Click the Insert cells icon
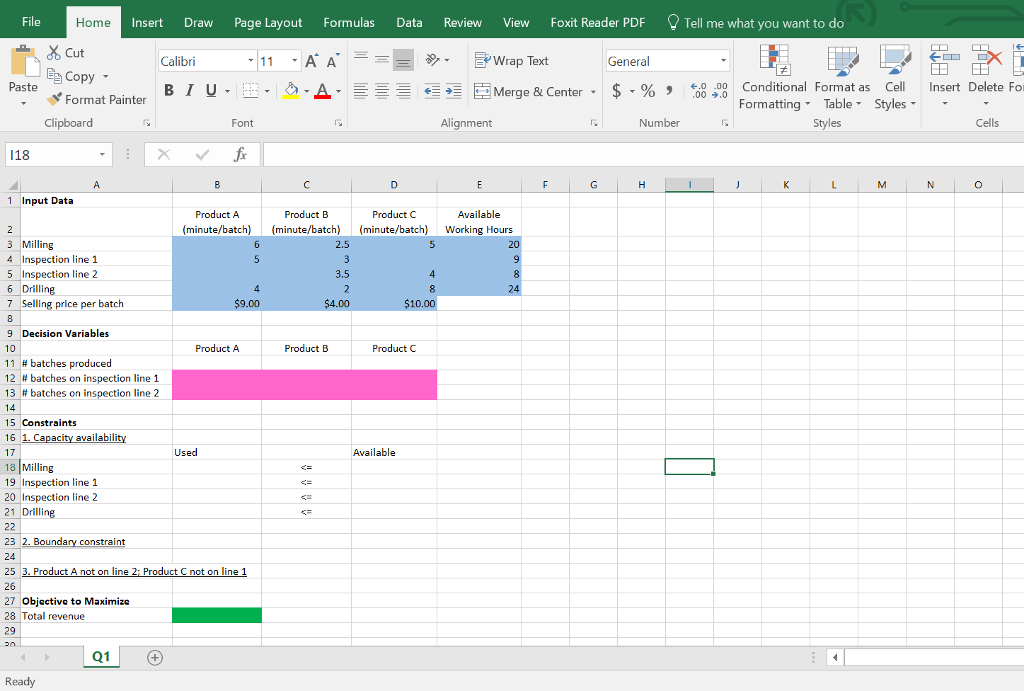1024x691 pixels. [944, 60]
